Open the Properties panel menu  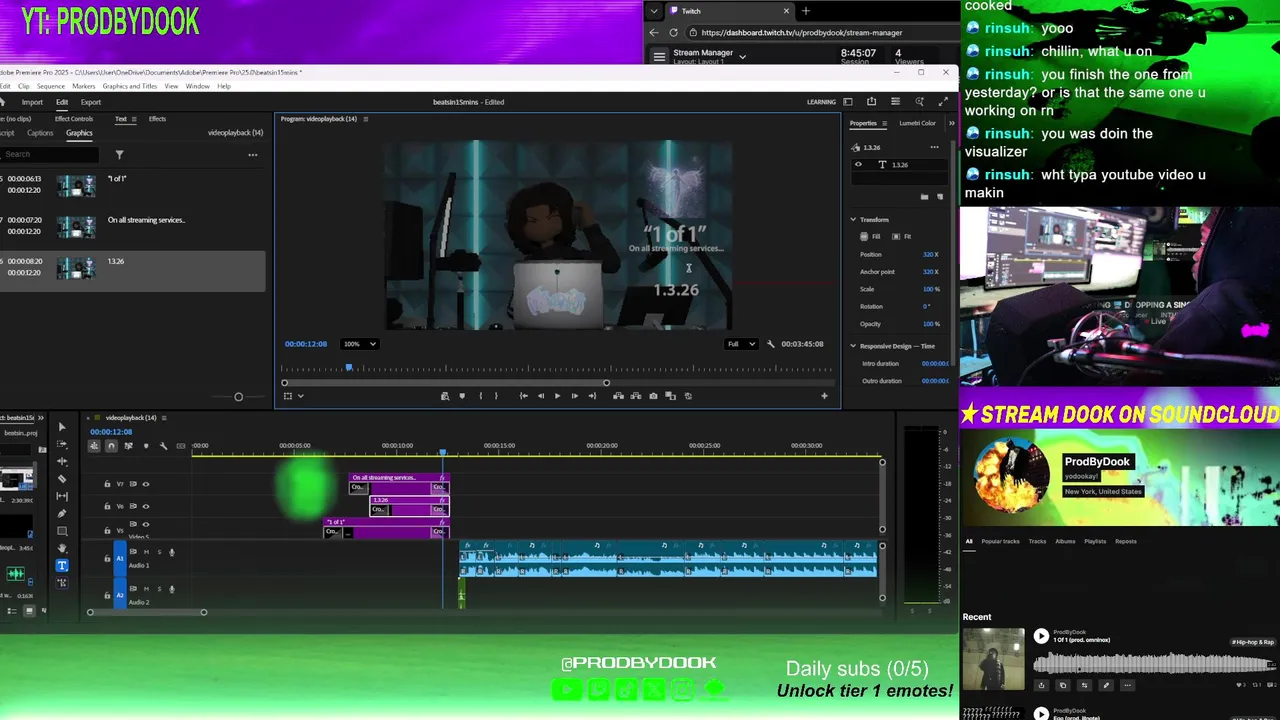coord(886,123)
